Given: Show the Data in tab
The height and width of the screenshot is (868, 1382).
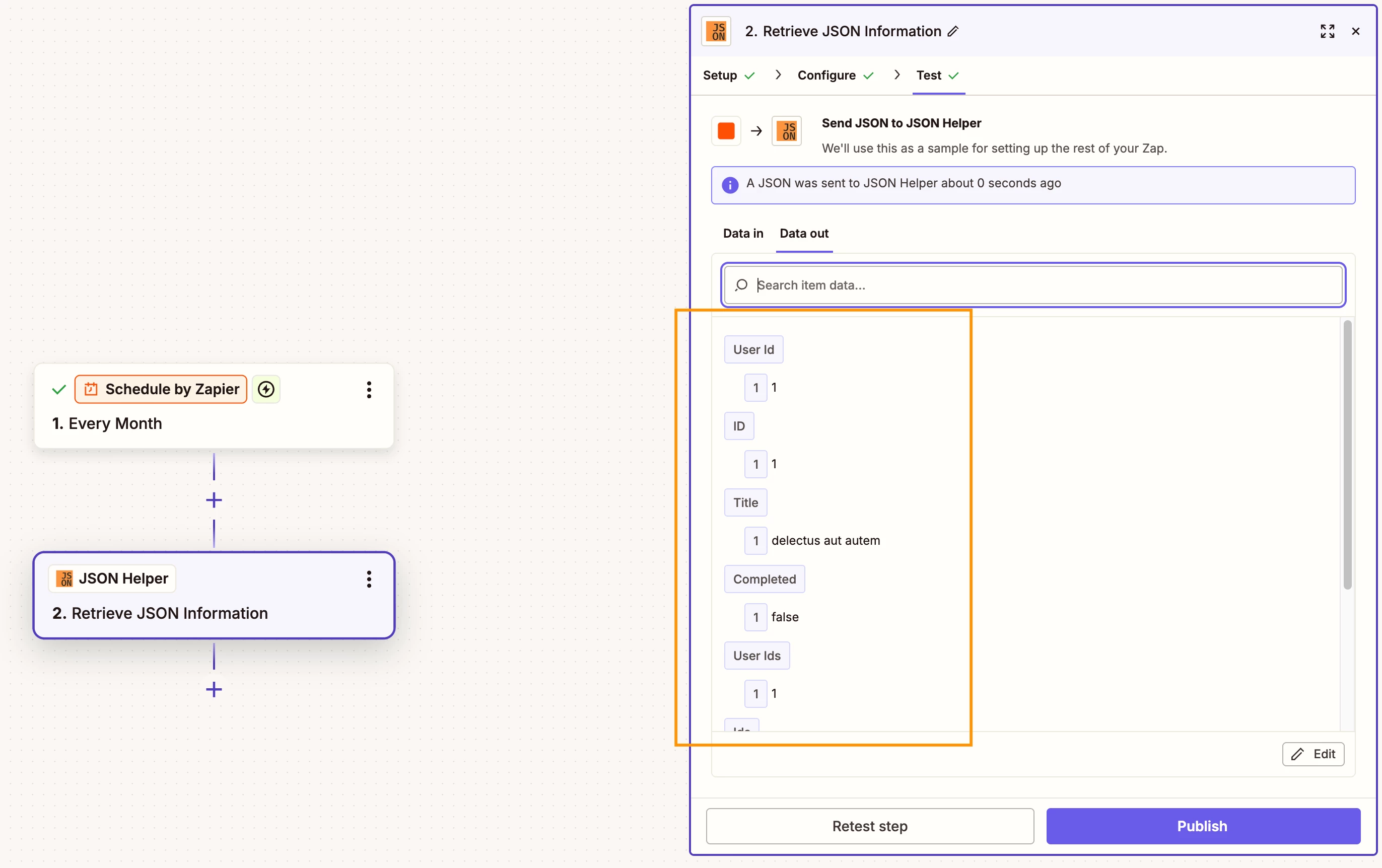Looking at the screenshot, I should 743,234.
